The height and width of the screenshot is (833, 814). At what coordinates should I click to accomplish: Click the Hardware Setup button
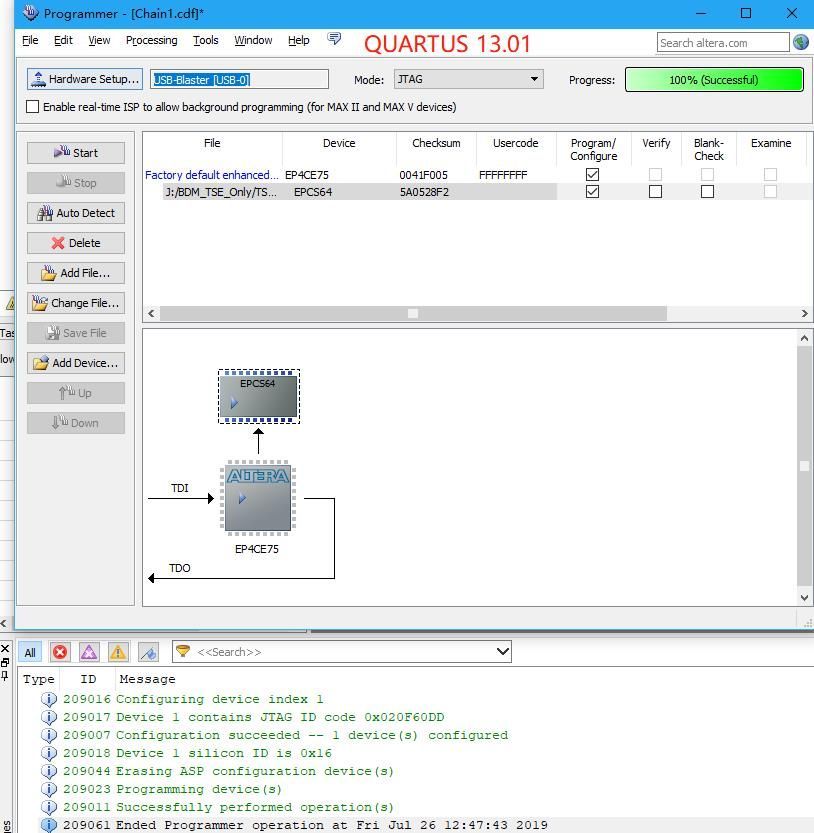tap(84, 79)
